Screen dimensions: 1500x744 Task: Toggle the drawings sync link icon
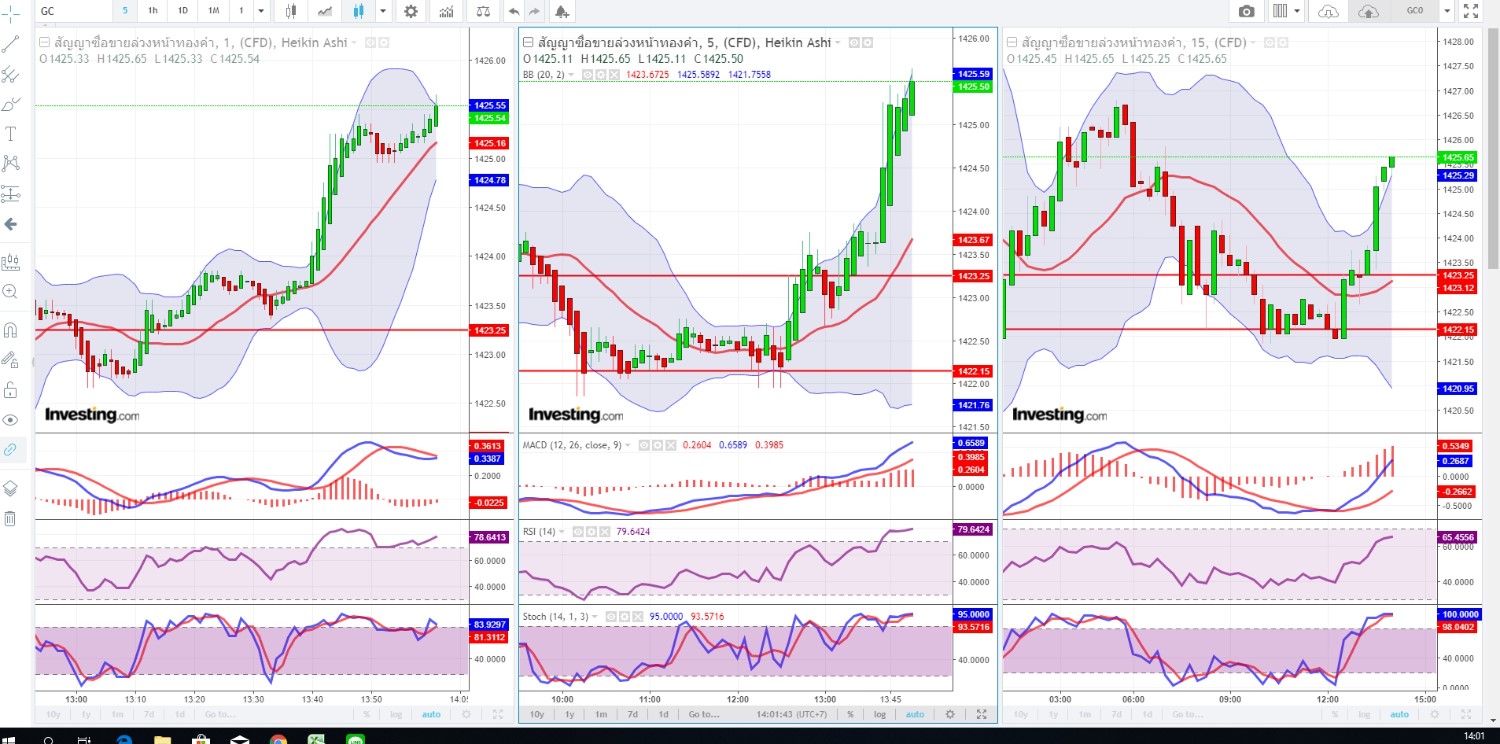click(x=11, y=450)
